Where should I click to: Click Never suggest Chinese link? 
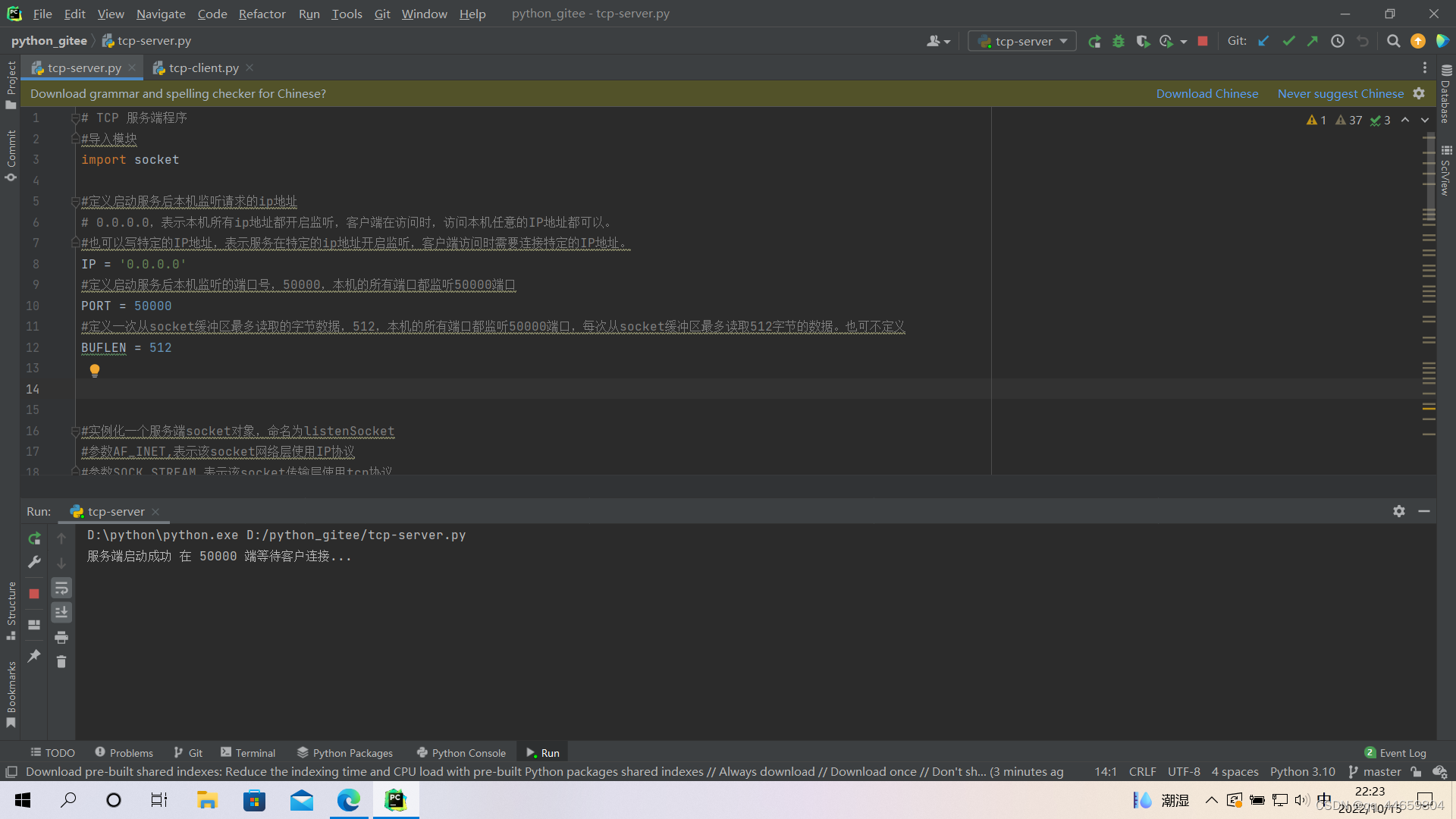[1341, 93]
